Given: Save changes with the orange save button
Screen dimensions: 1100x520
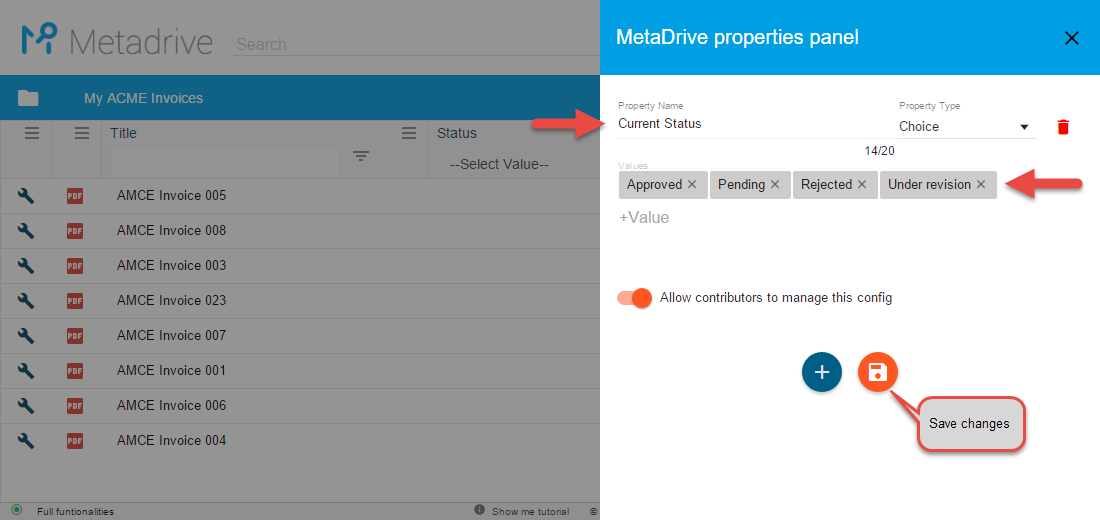Looking at the screenshot, I should click(x=878, y=372).
